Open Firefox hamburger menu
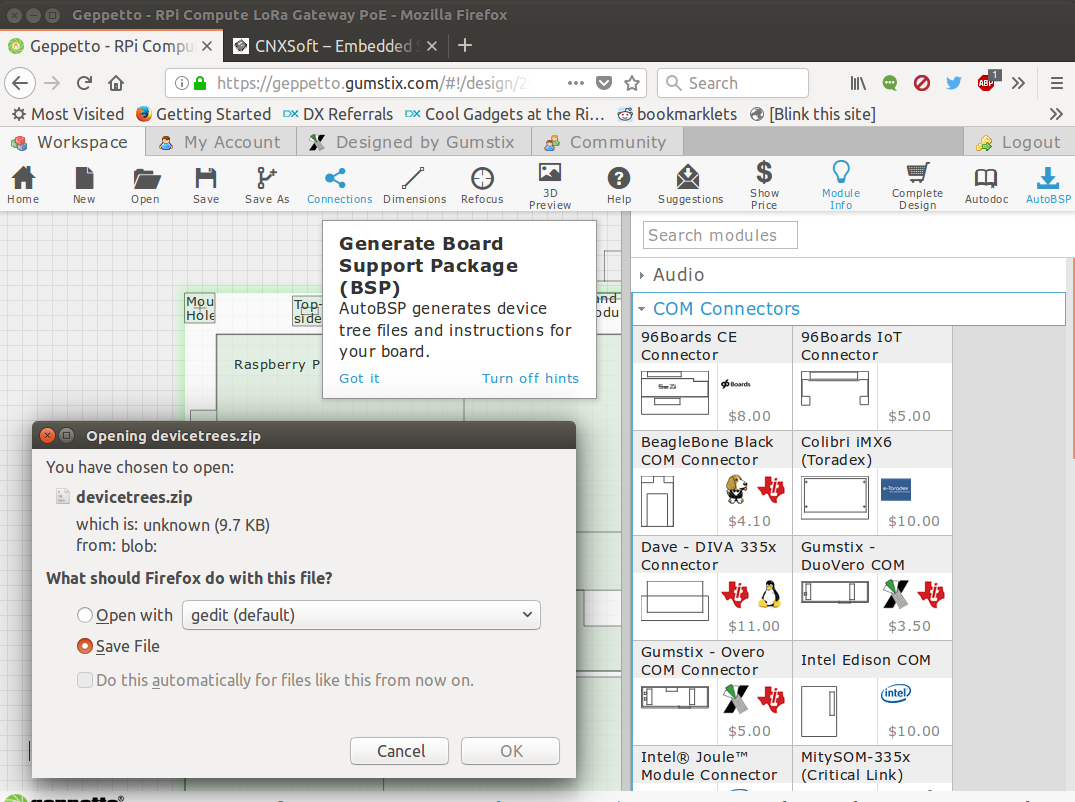1075x802 pixels. (1056, 83)
